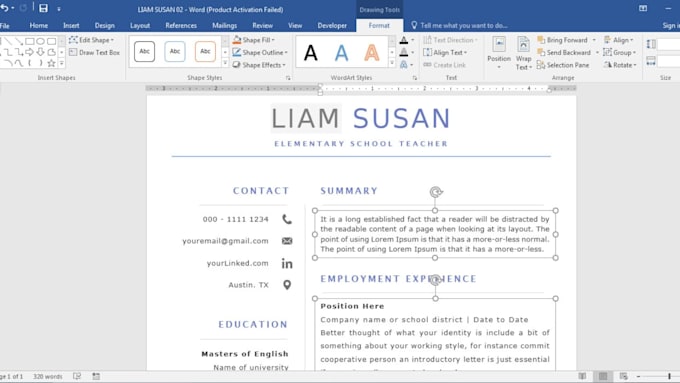Image resolution: width=680 pixels, height=383 pixels.
Task: Switch to the Mailings tab
Action: click(225, 26)
